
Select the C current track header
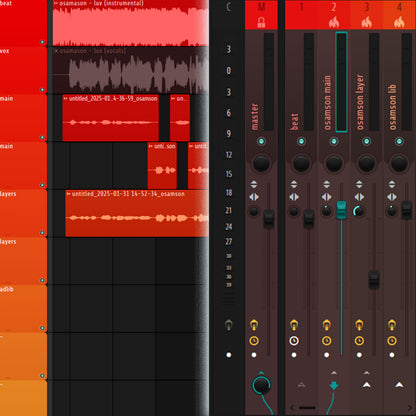coord(229,7)
